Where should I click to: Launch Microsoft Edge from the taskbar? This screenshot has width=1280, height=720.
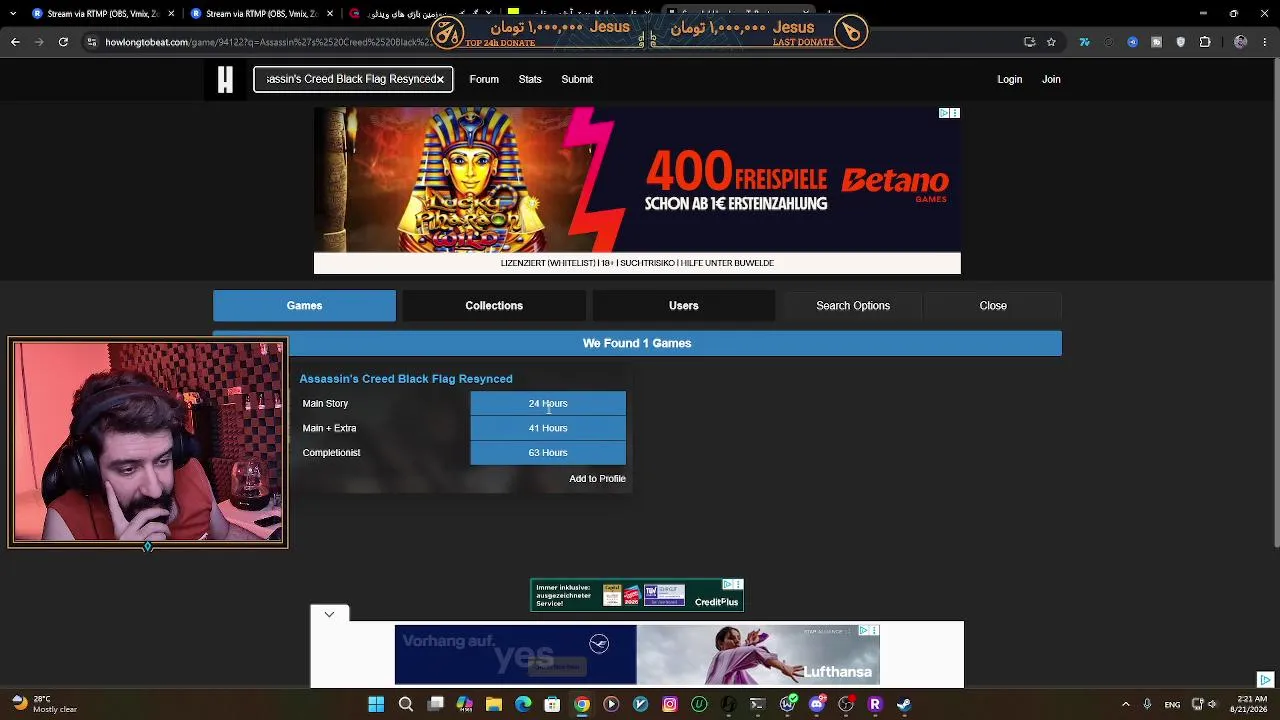pos(523,705)
